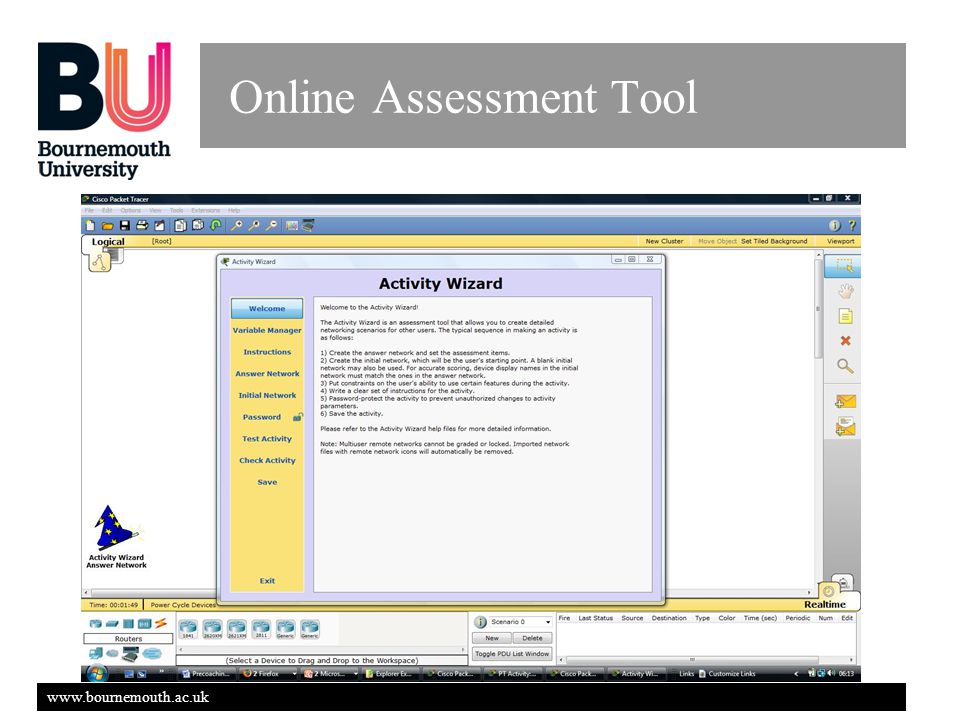Open the Options menu
The width and height of the screenshot is (960, 720).
tap(130, 211)
